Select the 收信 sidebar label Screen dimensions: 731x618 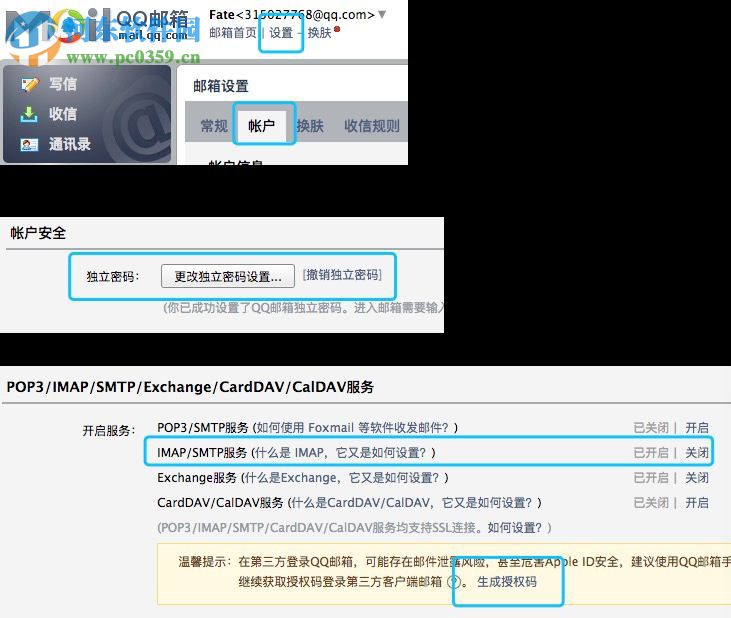(x=63, y=114)
